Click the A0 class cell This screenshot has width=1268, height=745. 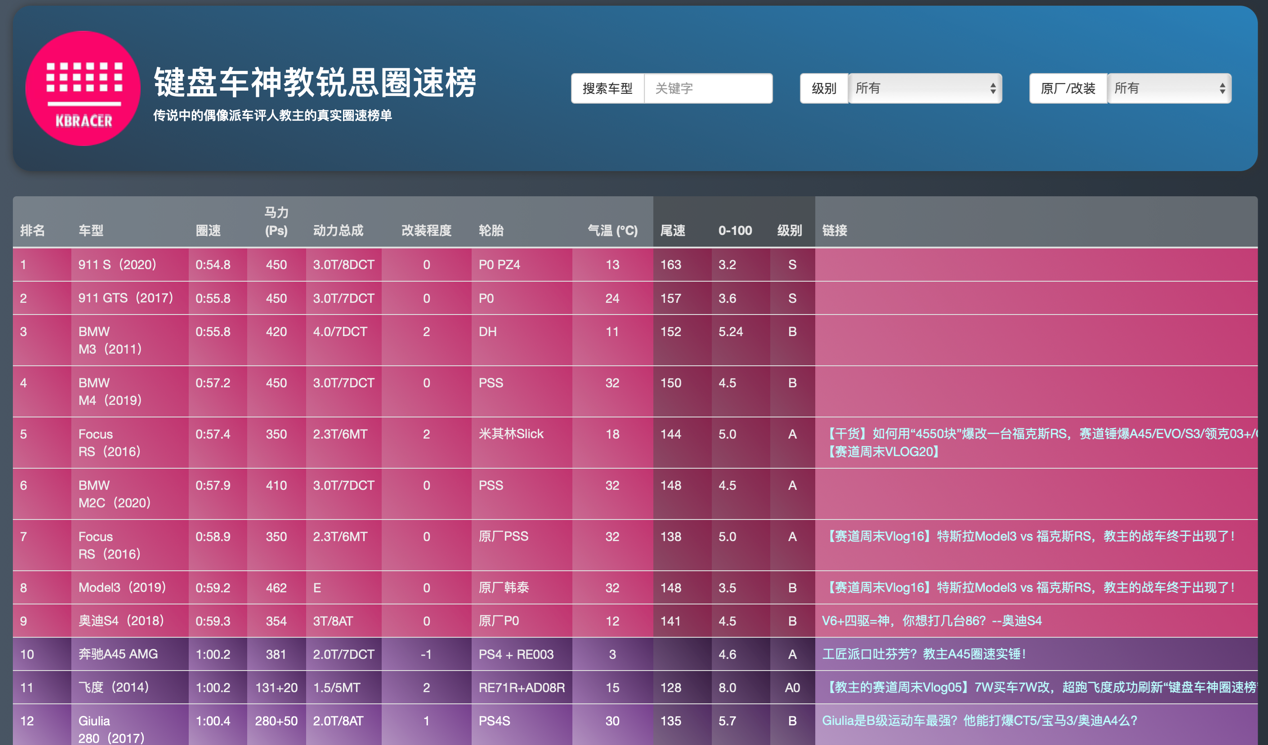(792, 688)
